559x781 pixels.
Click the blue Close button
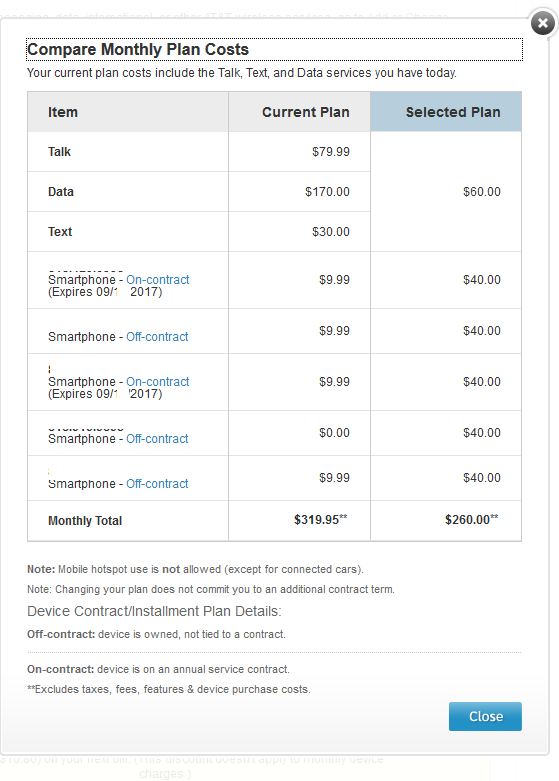(485, 716)
